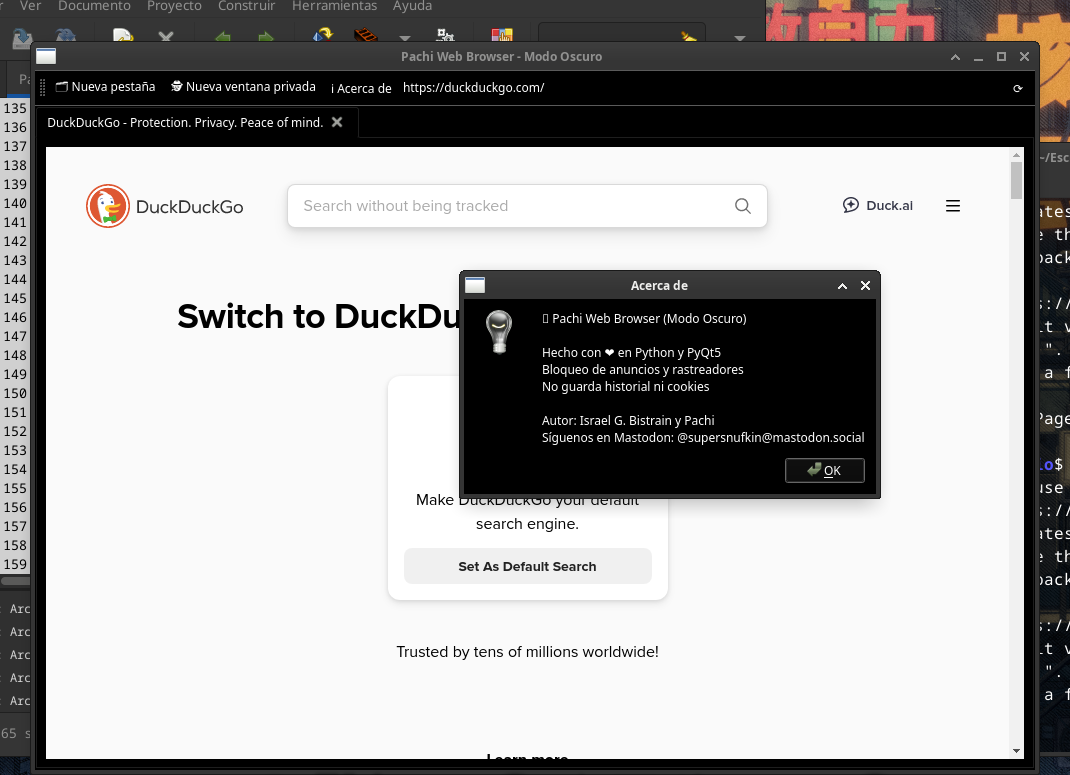The image size is (1070, 775).
Task: Click the browser toolbar drag handle
Action: coord(42,87)
